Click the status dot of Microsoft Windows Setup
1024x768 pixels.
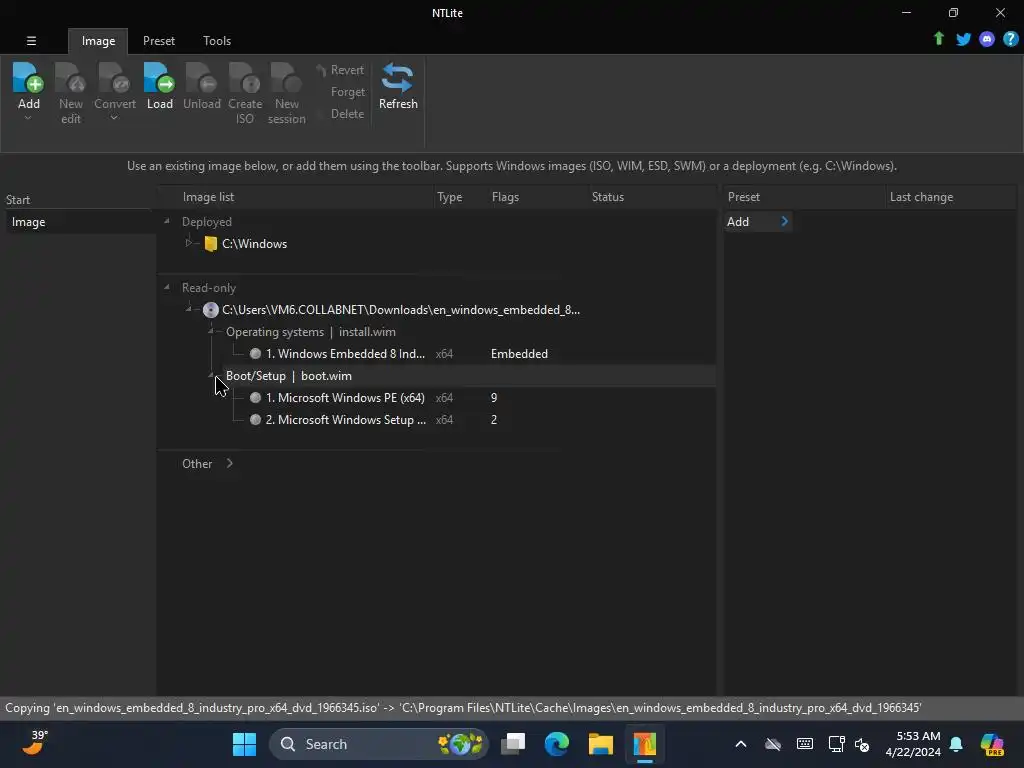point(255,420)
